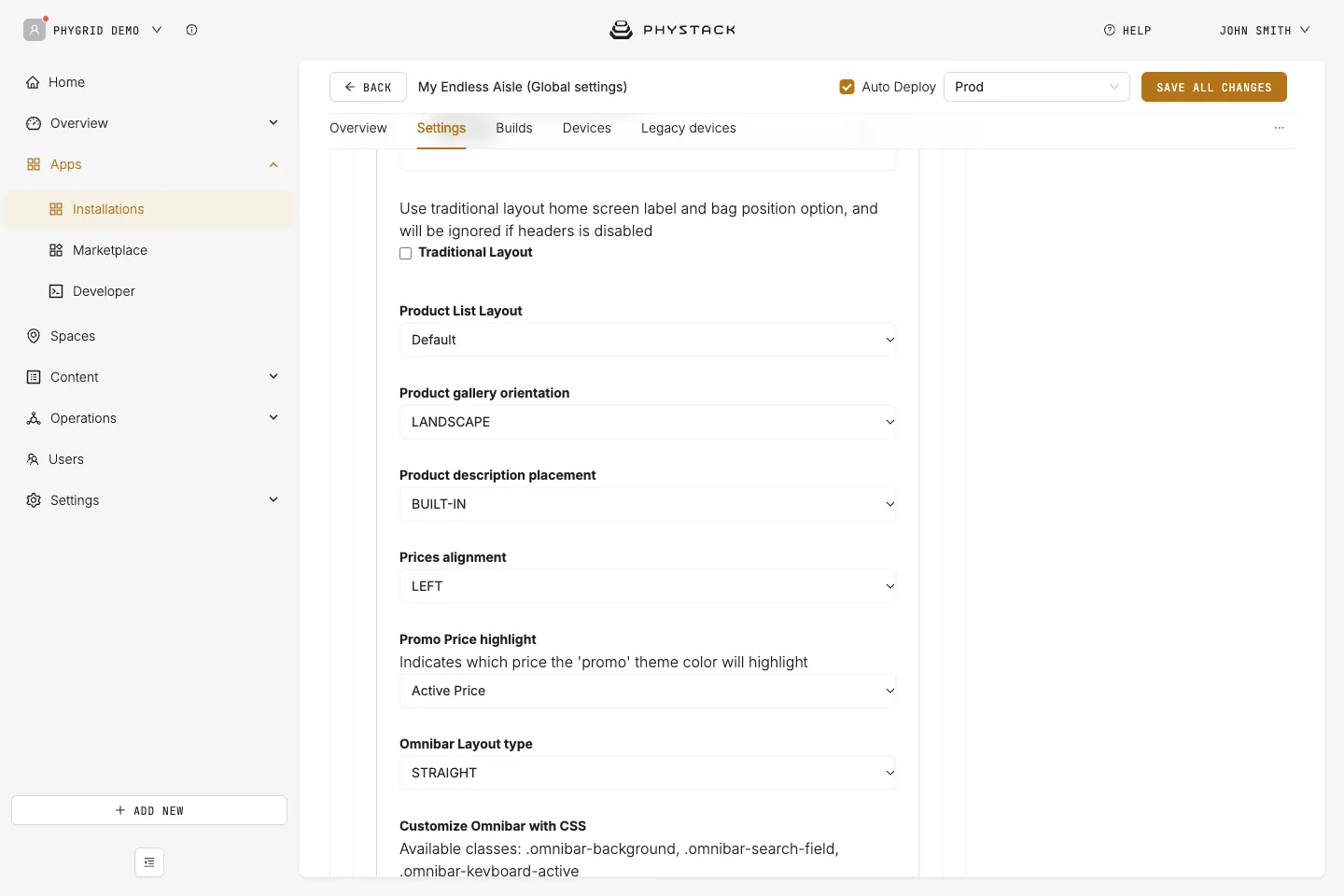Open the Omnibar Layout type dropdown
Screen dimensions: 1344x896
click(648, 773)
